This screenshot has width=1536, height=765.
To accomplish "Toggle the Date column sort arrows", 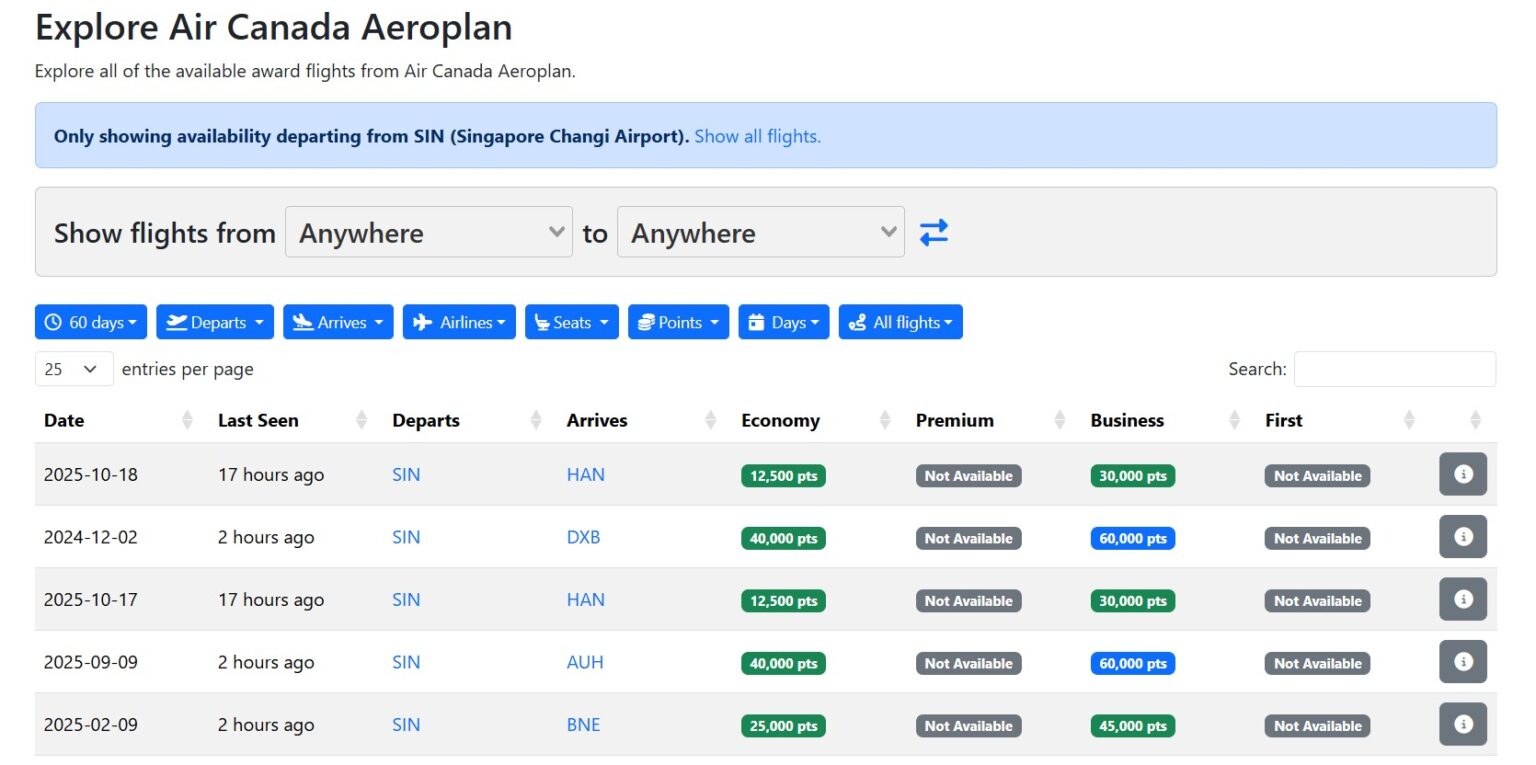I will 188,420.
